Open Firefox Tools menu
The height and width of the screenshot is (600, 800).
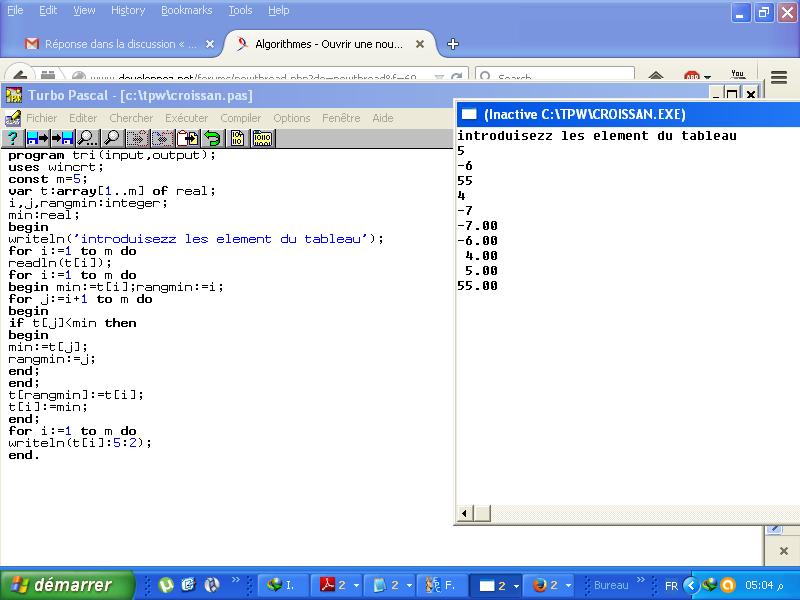pyautogui.click(x=240, y=10)
